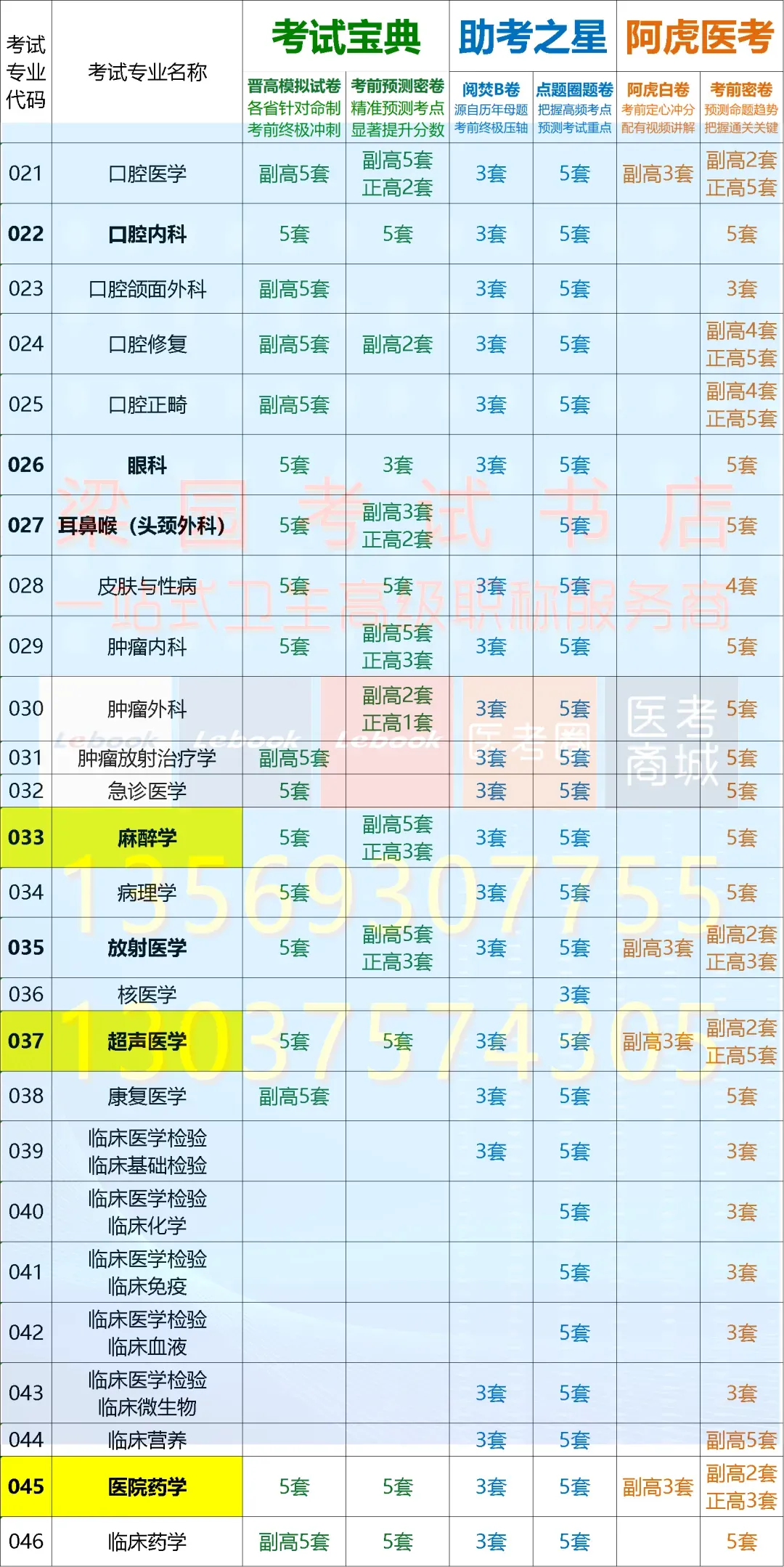Click 副高3套 in the 放射医学 row

click(658, 948)
